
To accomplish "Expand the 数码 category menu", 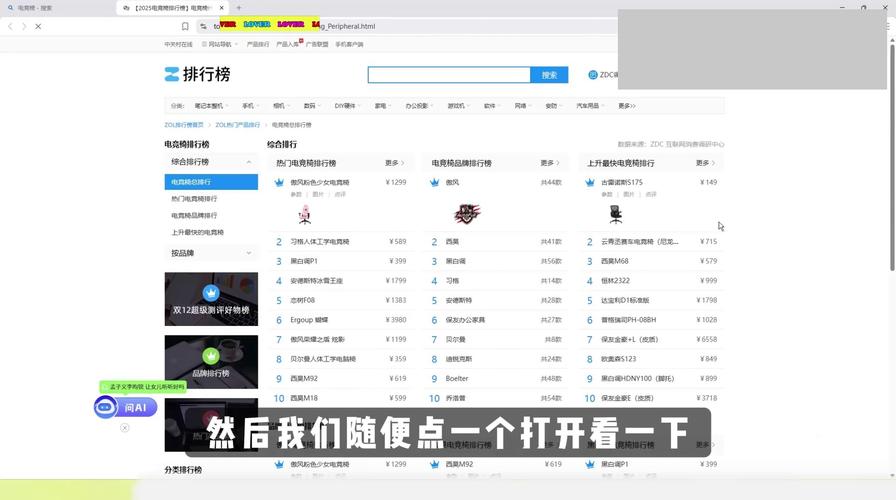I will click(x=312, y=106).
